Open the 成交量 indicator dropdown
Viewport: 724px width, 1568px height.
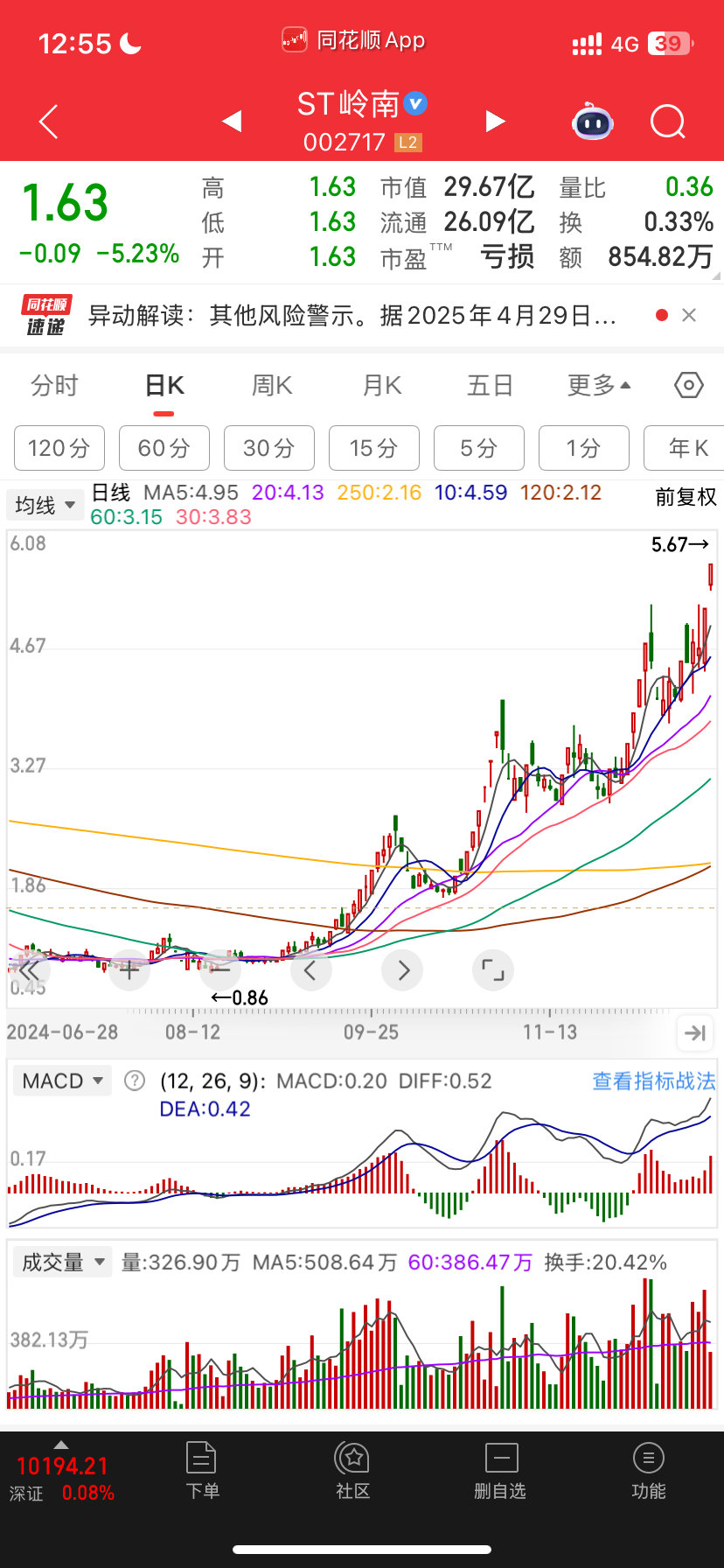(63, 1262)
